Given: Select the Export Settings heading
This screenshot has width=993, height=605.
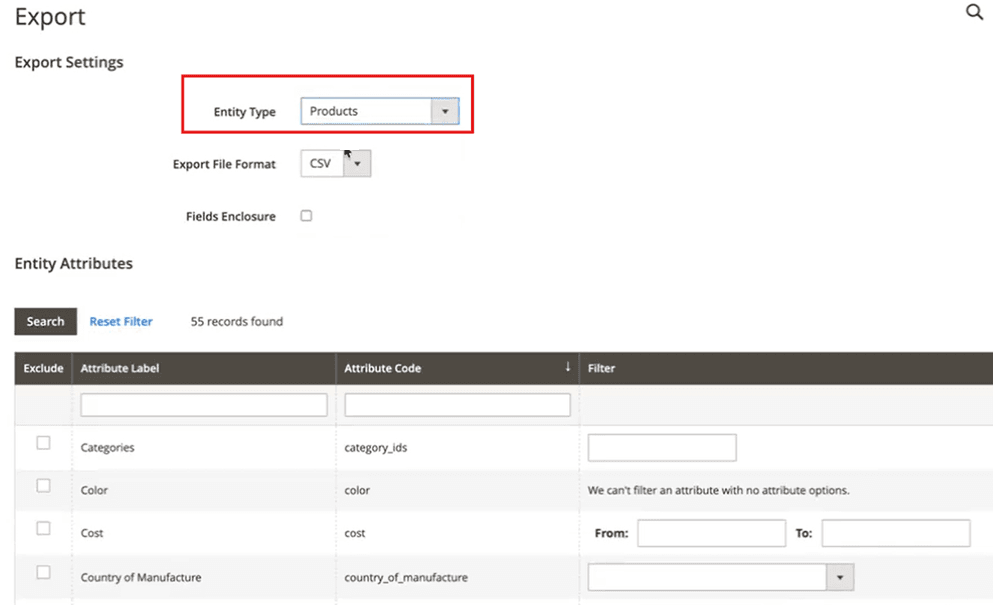Looking at the screenshot, I should [69, 62].
